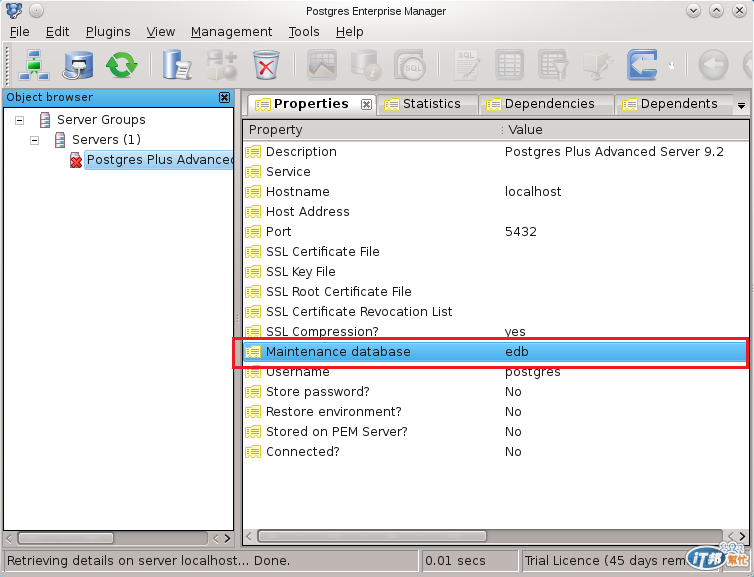
Task: Switch to the Properties tab
Action: 311,104
